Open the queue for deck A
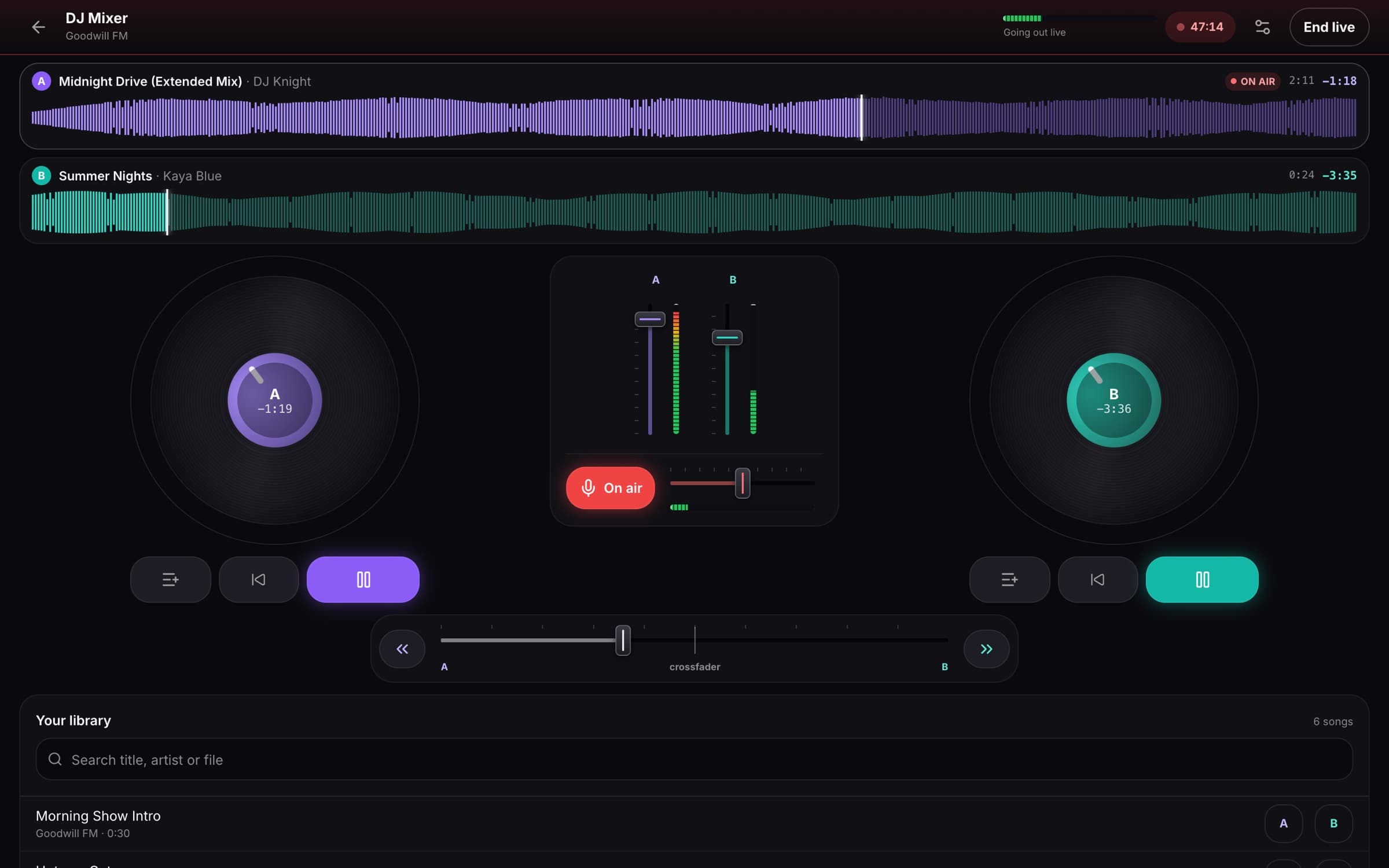This screenshot has width=1389, height=868. [x=171, y=579]
